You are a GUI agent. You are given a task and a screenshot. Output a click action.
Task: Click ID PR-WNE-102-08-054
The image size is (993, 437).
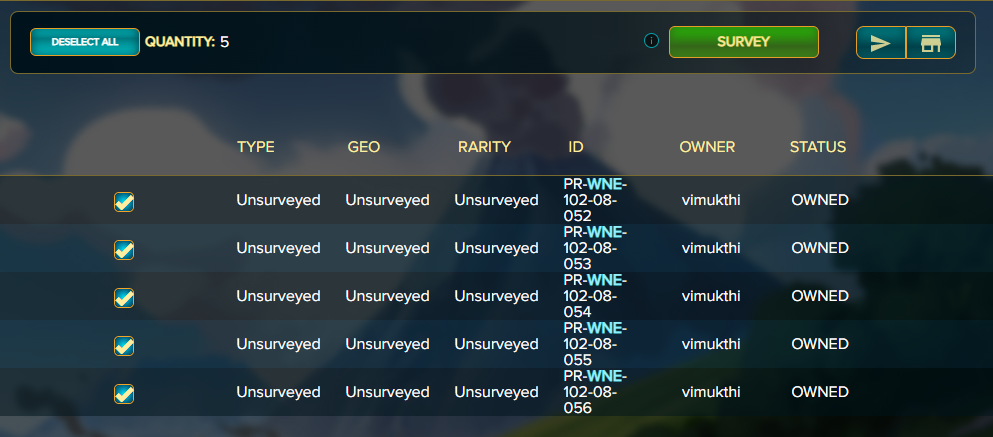(595, 296)
